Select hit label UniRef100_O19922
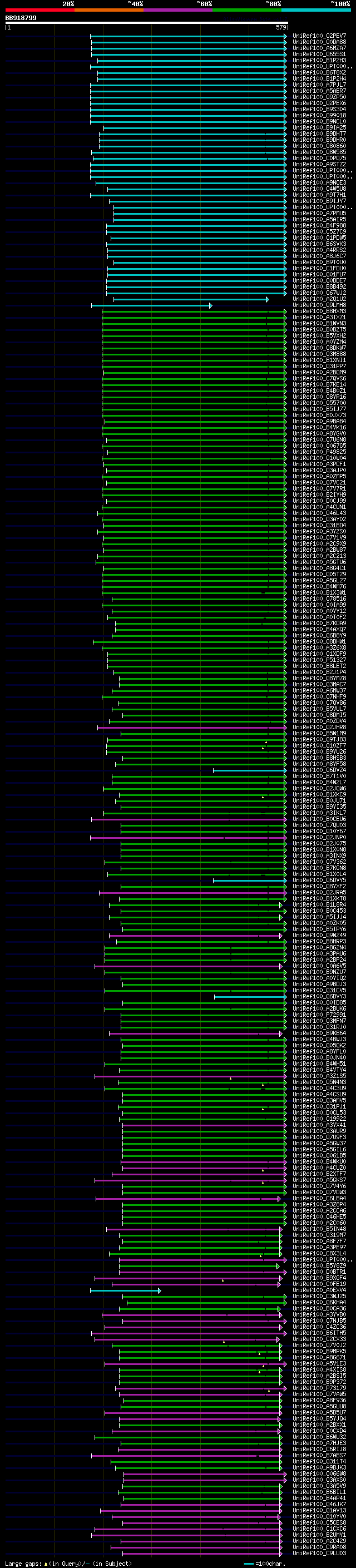The width and height of the screenshot is (356, 1568). 319,1119
